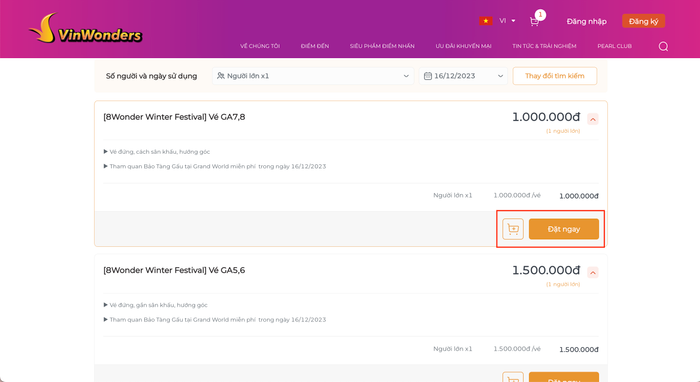Click the Đăng nhập link
The width and height of the screenshot is (700, 382).
[x=587, y=21]
